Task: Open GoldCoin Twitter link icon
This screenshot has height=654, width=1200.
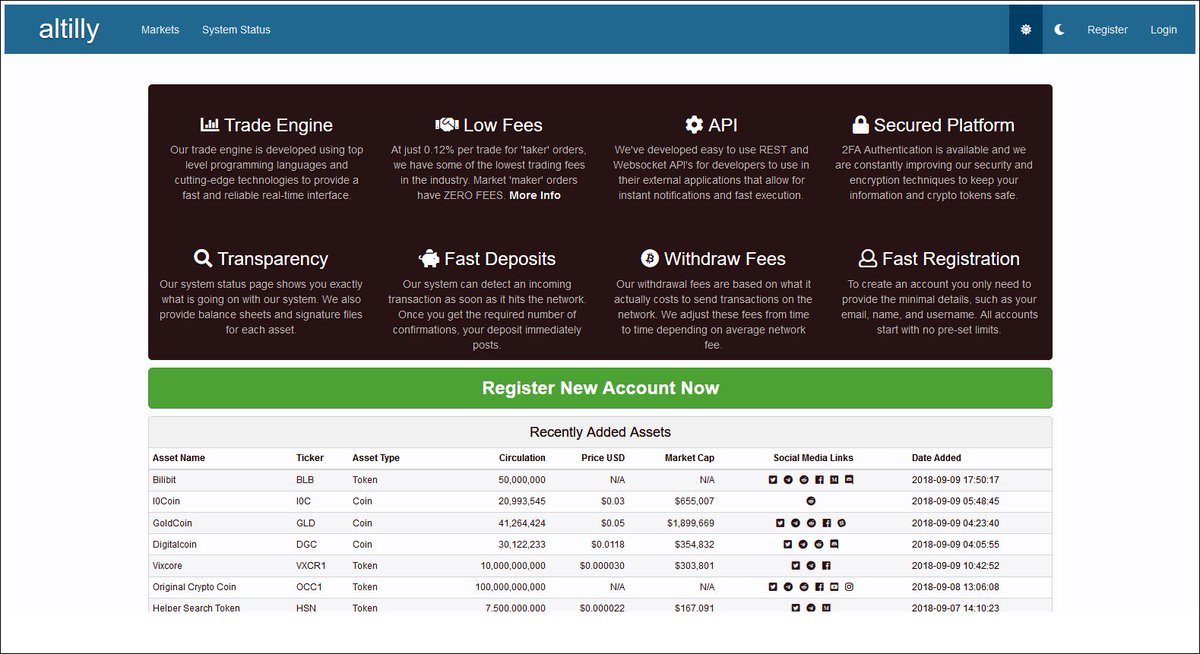Action: pyautogui.click(x=780, y=523)
